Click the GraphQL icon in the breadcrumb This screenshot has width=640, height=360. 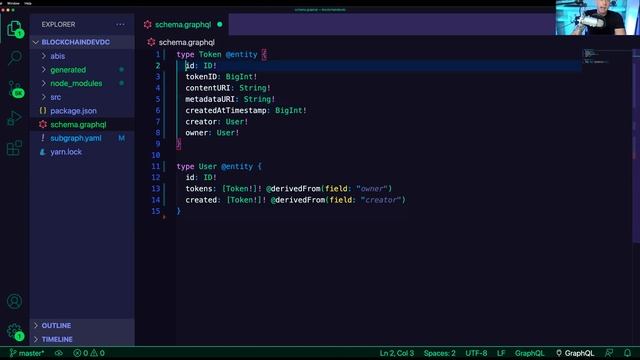[x=151, y=42]
